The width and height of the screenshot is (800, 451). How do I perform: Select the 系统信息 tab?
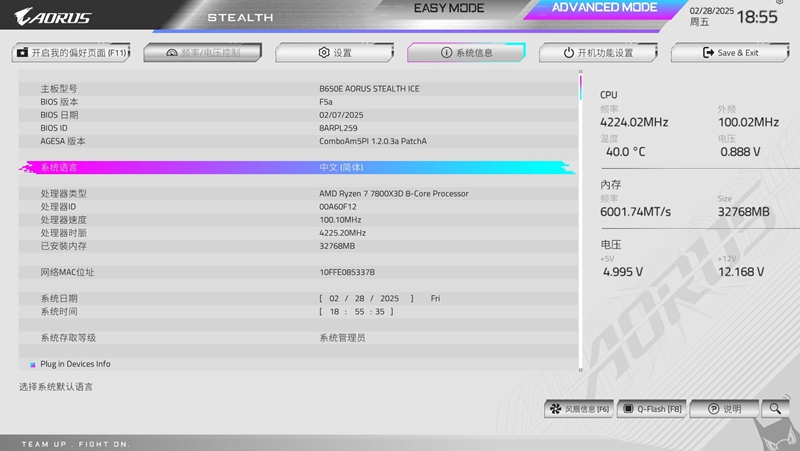pos(466,53)
